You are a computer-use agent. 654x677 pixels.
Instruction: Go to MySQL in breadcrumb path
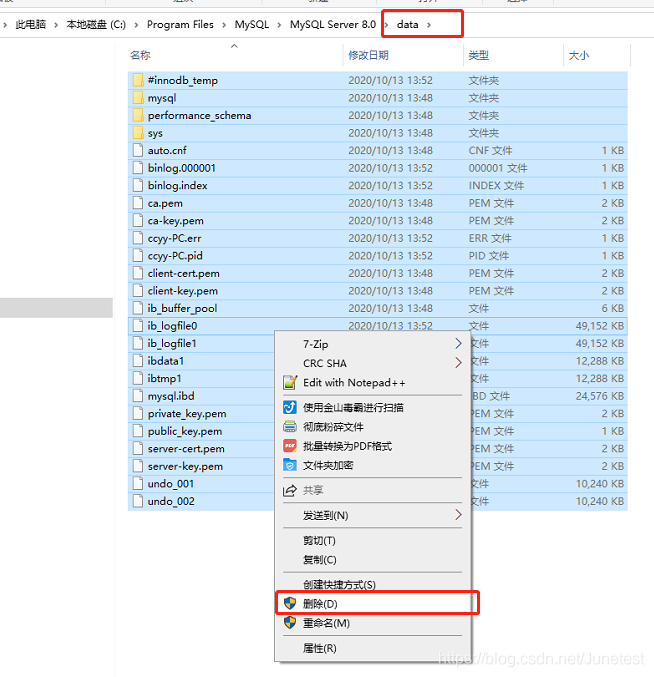[252, 25]
